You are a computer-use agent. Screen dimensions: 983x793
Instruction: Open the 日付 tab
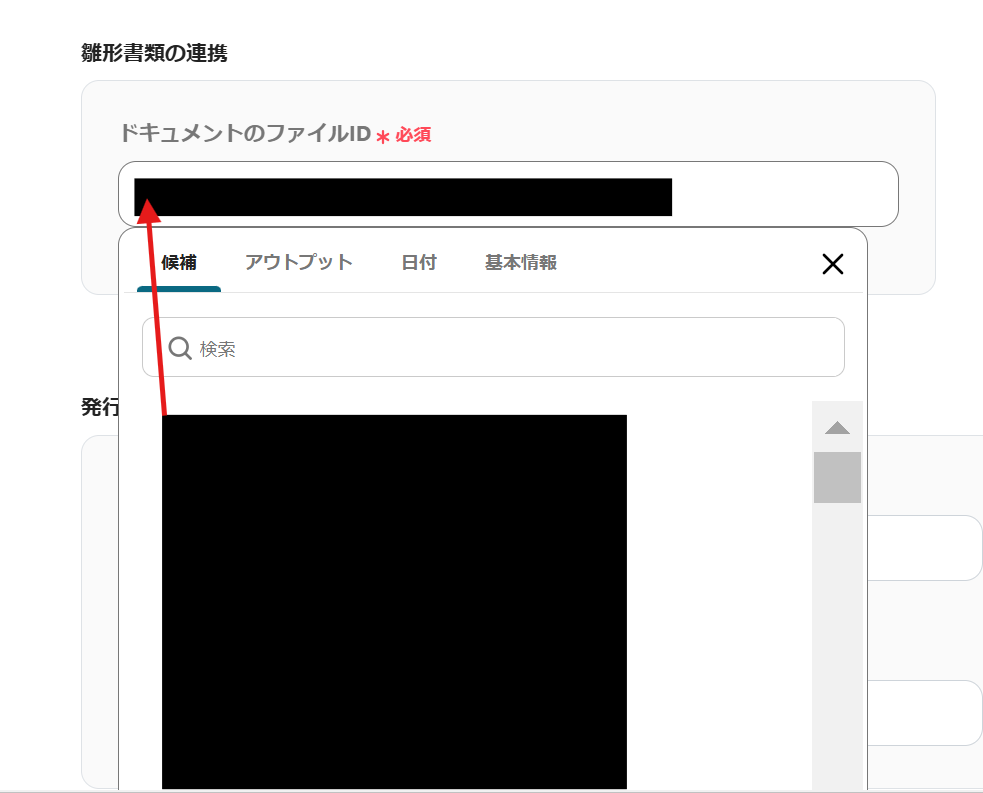[x=419, y=263]
